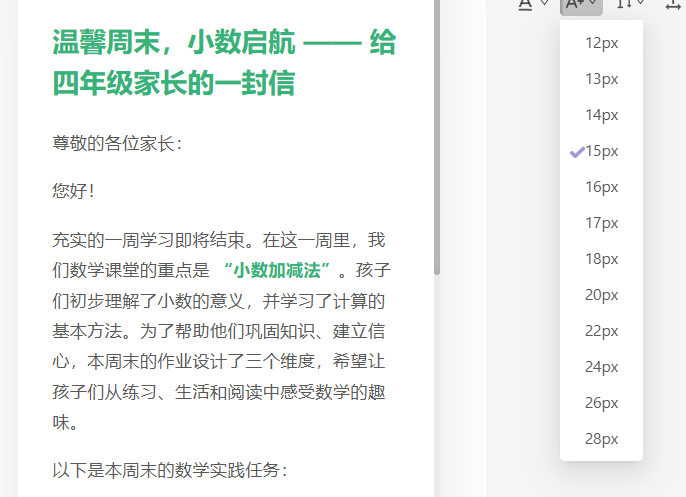Open the line height tool
This screenshot has height=497, width=686.
coord(624,4)
